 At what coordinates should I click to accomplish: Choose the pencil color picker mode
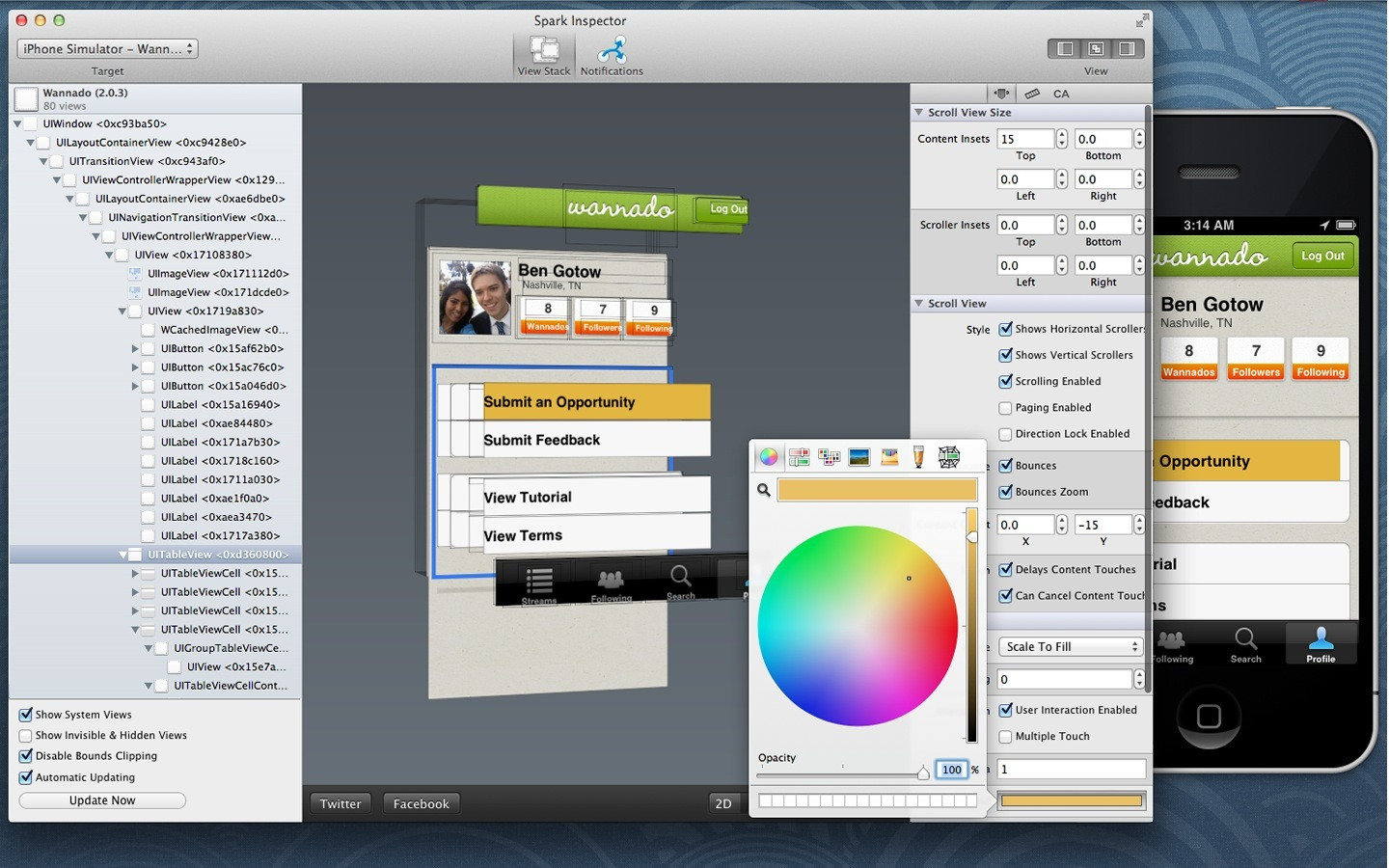pyautogui.click(x=918, y=457)
